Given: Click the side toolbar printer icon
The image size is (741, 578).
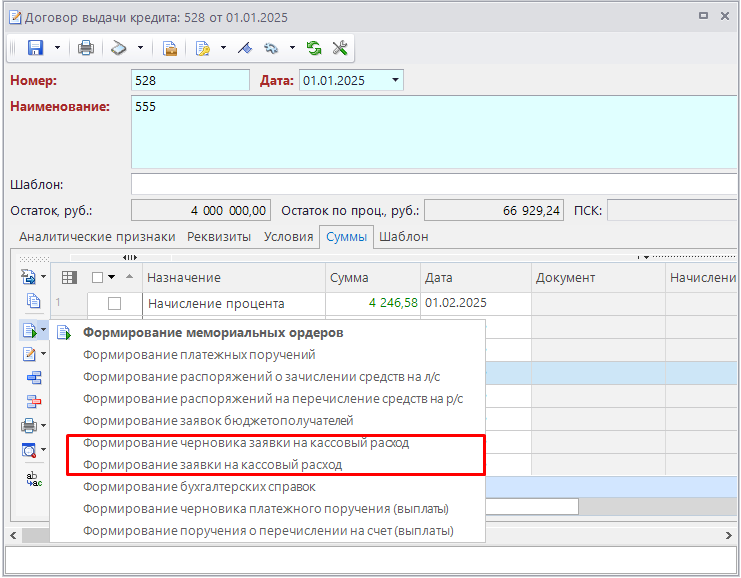Looking at the screenshot, I should [30, 426].
